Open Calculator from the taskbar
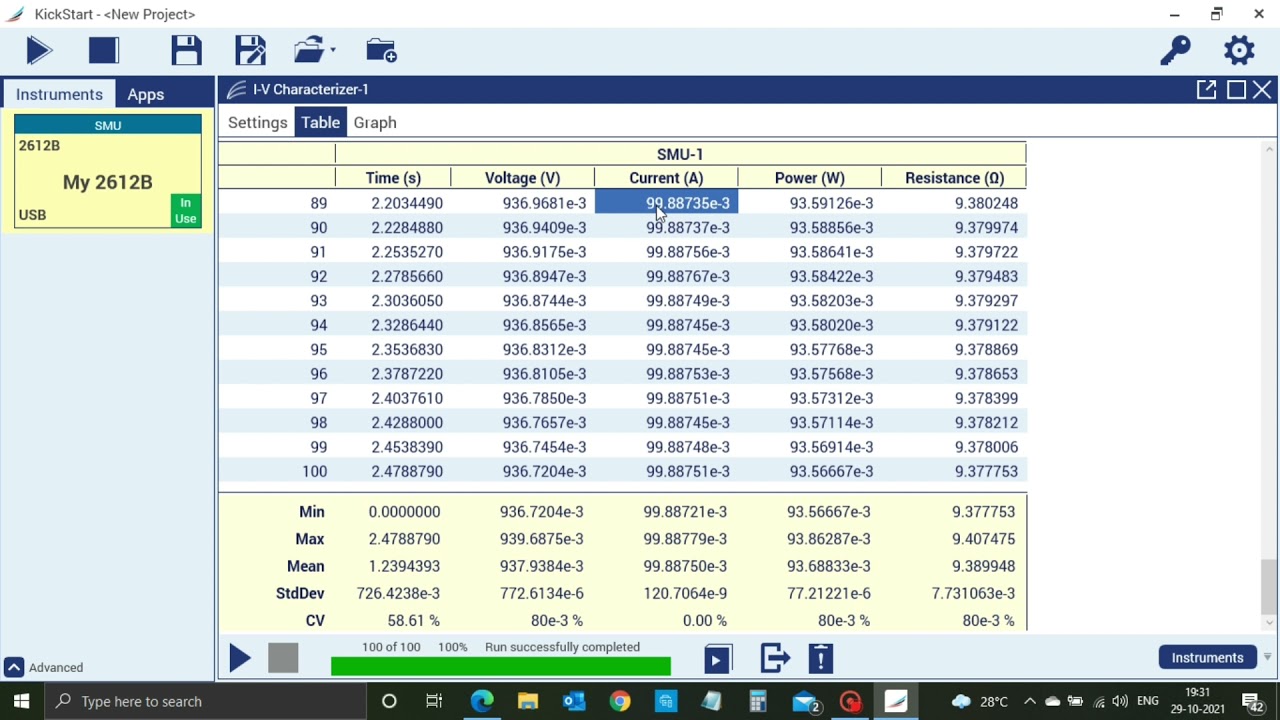 point(758,701)
